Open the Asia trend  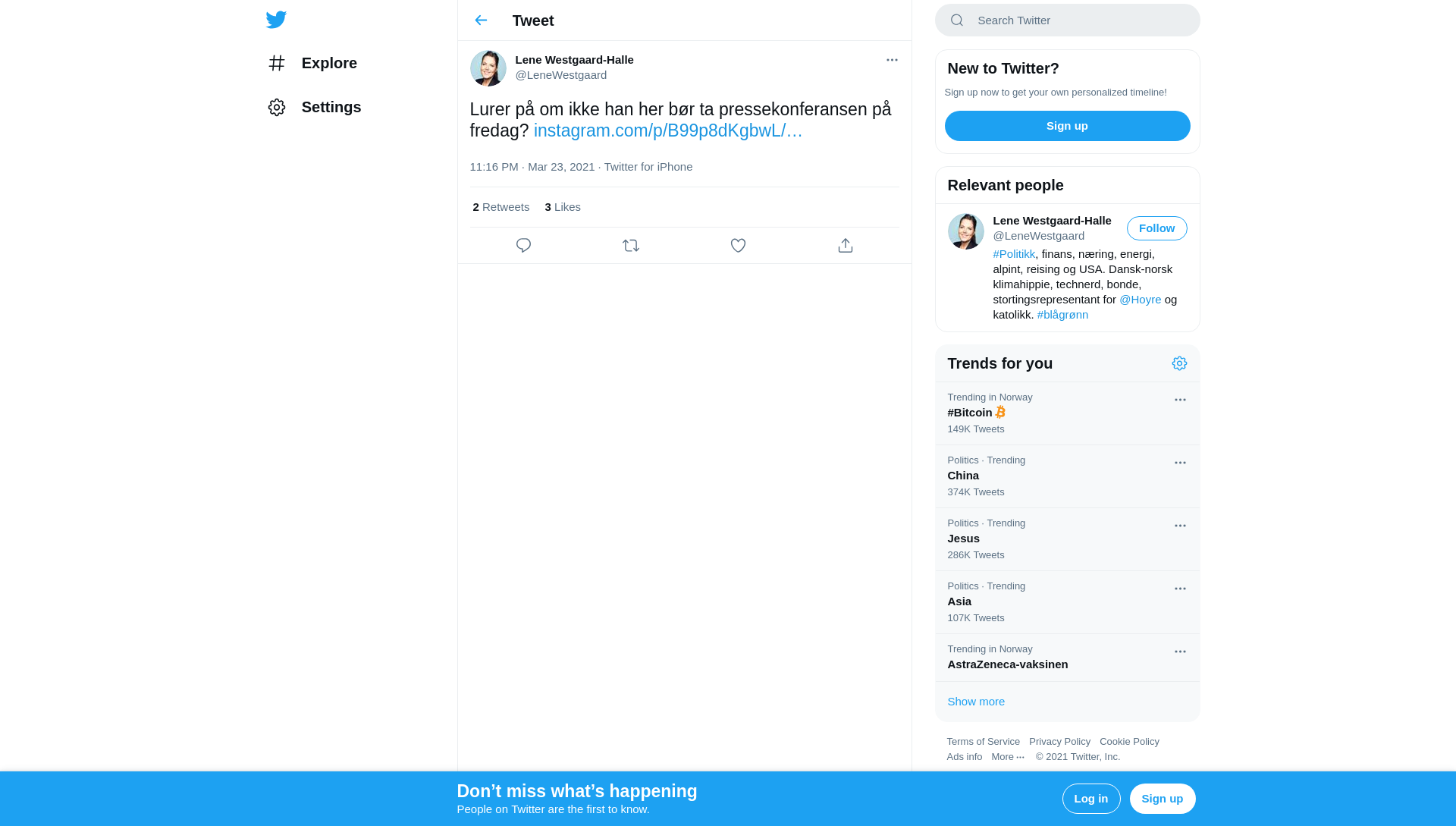(1067, 602)
